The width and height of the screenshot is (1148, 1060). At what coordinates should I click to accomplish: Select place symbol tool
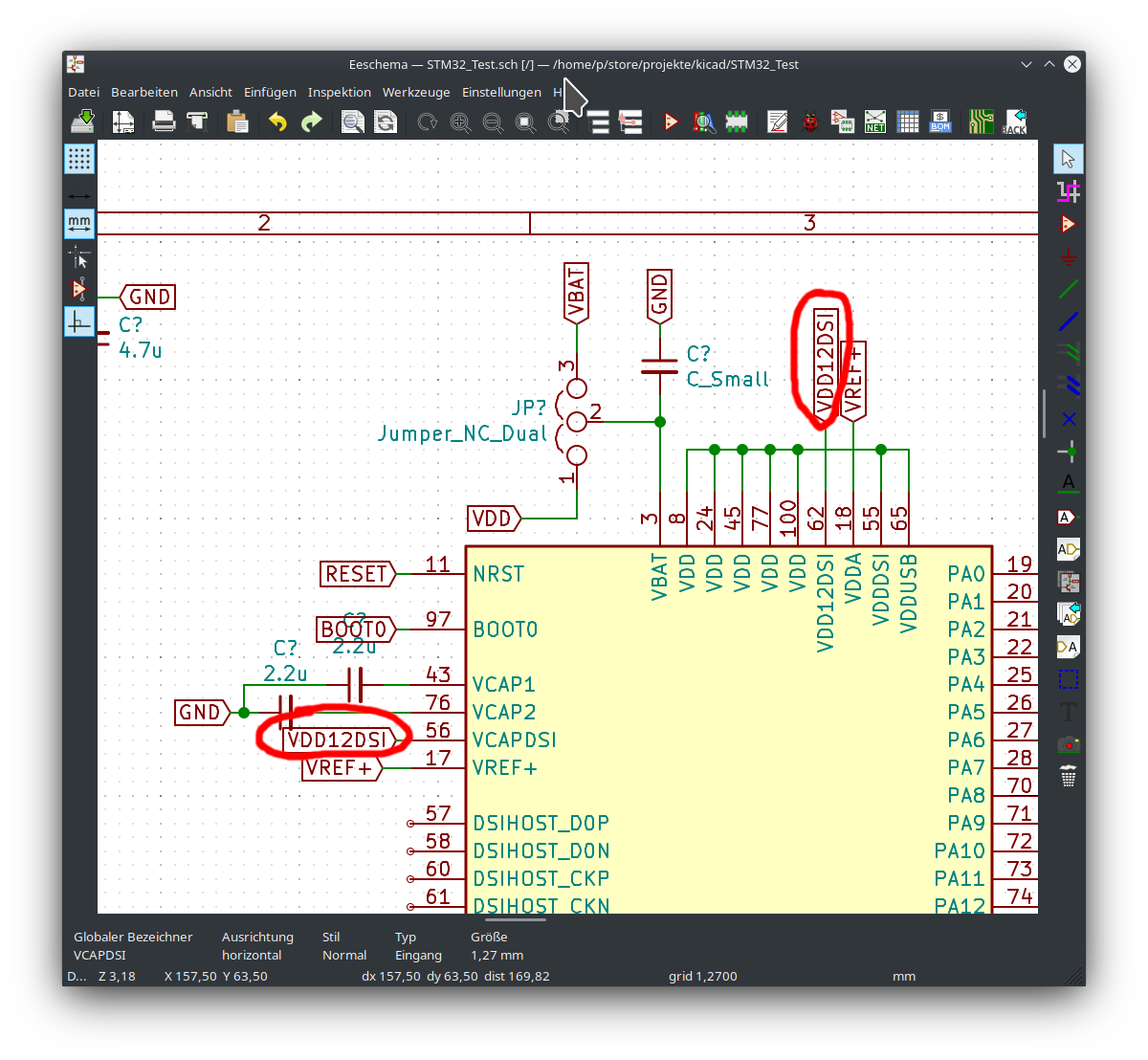tap(1069, 224)
